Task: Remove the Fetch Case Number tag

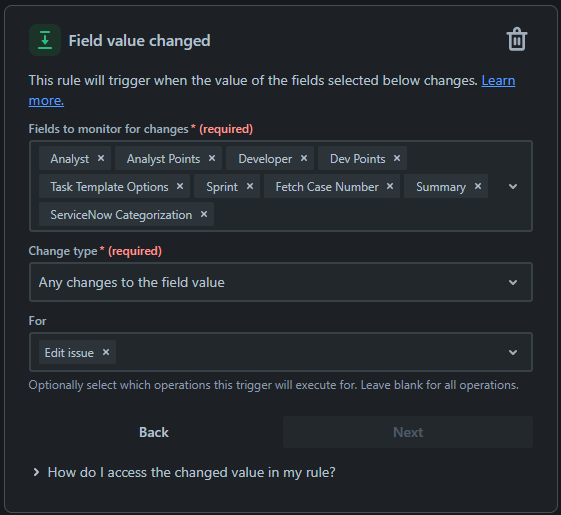Action: point(390,186)
